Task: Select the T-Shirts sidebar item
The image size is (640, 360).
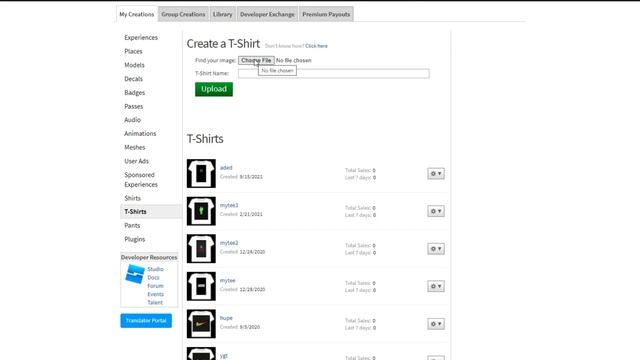Action: (151, 211)
